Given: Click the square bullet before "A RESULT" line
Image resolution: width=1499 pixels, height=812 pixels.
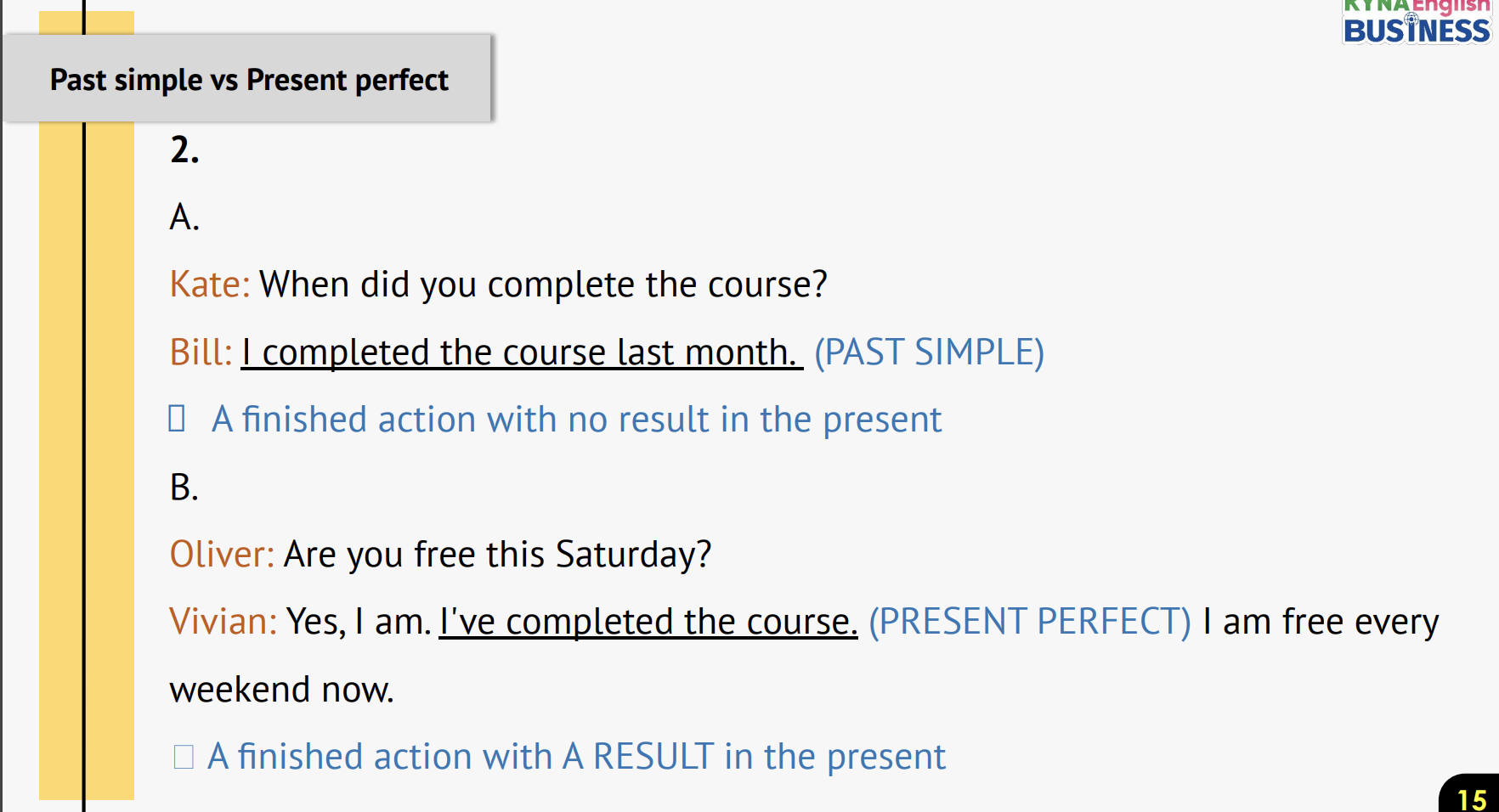Looking at the screenshot, I should click(x=184, y=757).
